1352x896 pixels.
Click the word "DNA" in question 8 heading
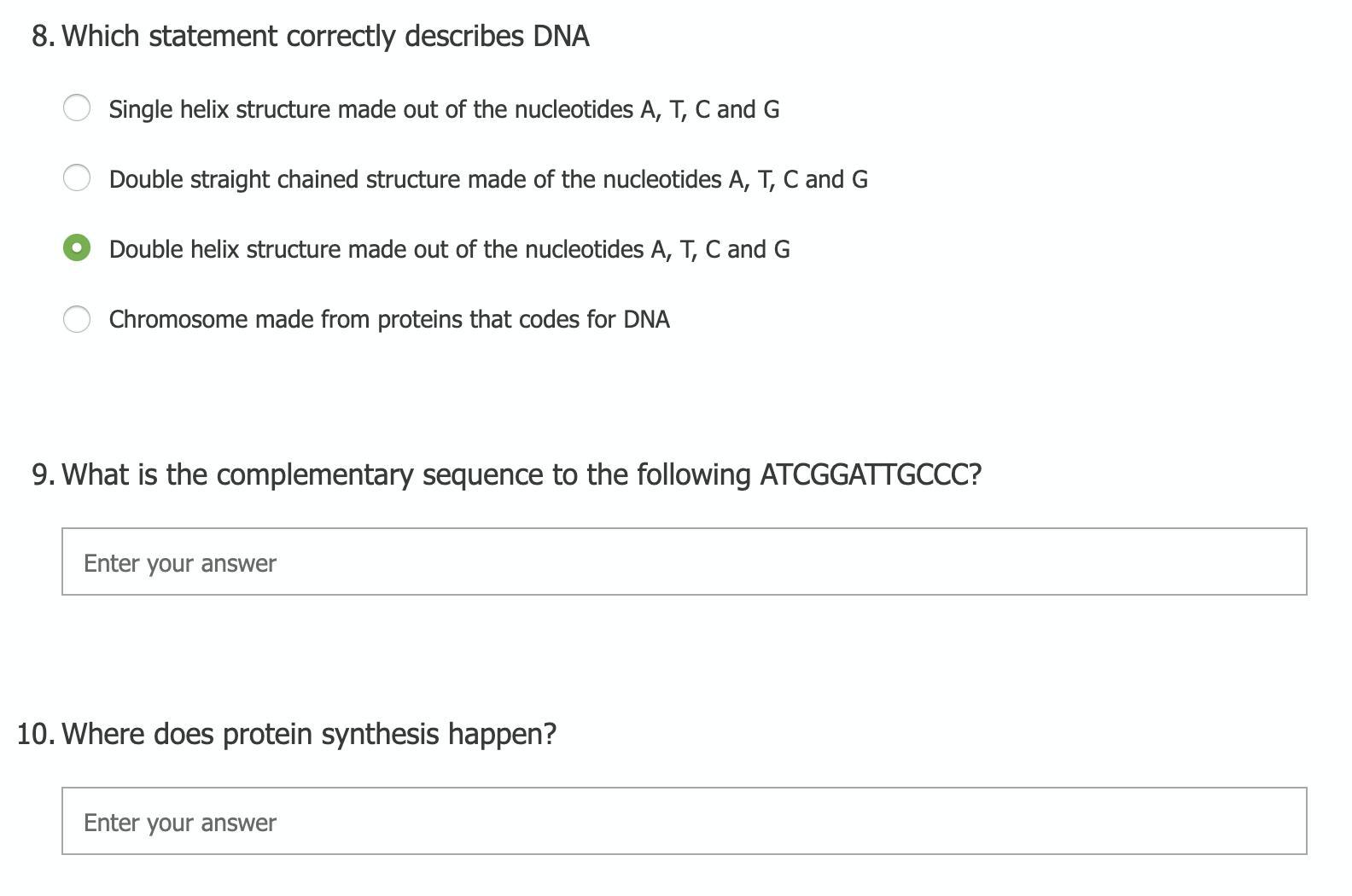pos(561,37)
